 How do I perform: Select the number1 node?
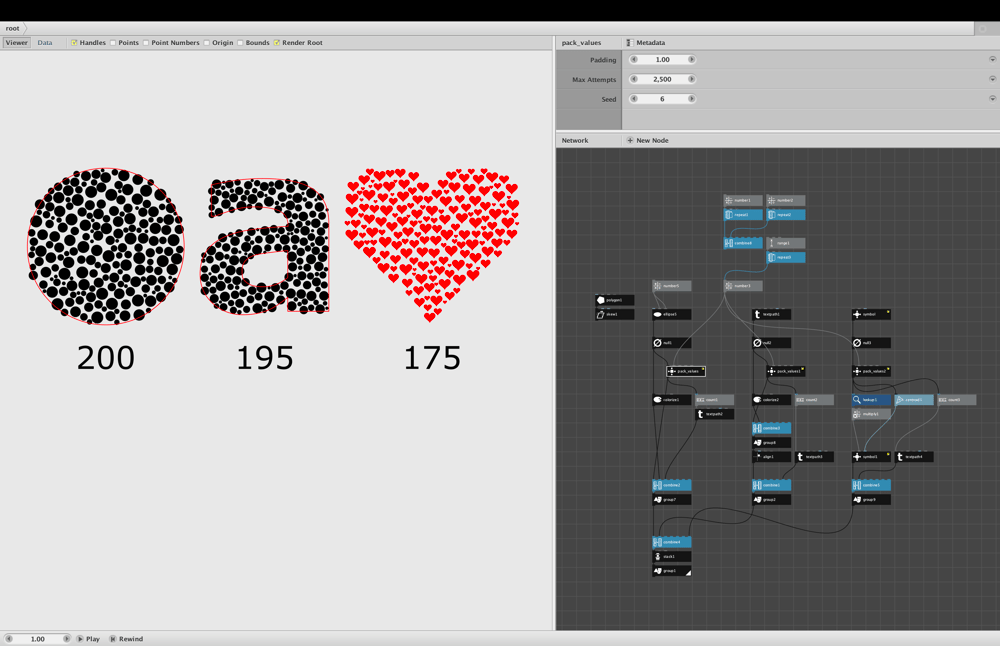(743, 200)
